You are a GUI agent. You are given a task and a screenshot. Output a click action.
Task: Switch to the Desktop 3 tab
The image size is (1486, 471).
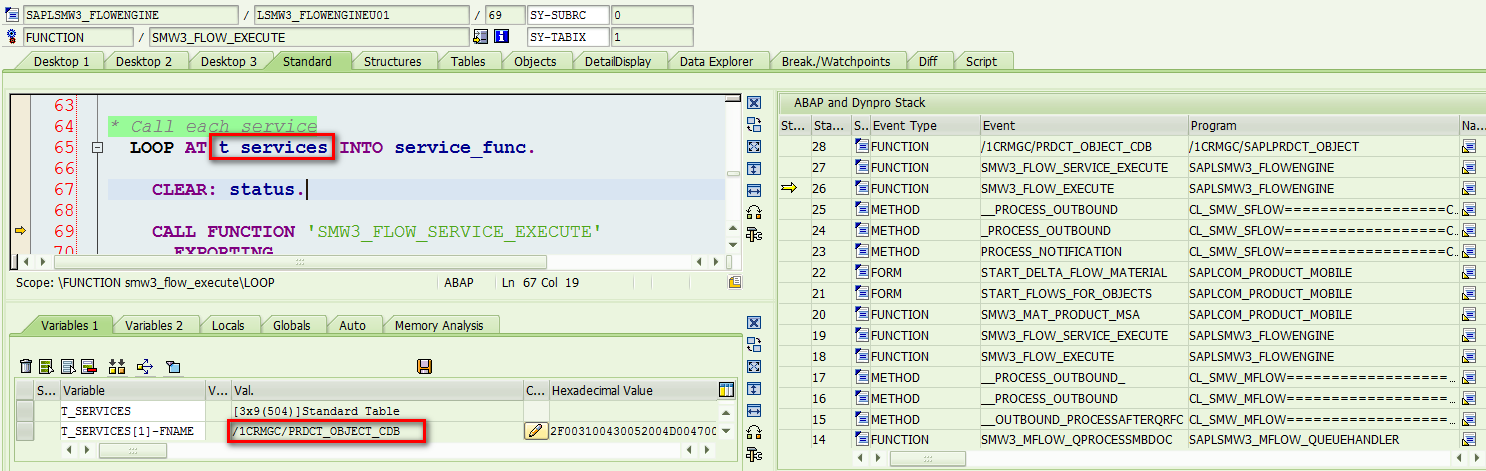(229, 61)
